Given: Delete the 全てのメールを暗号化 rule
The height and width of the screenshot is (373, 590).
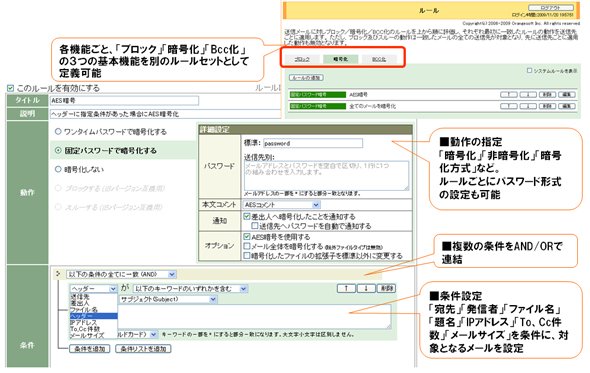Looking at the screenshot, I should tap(547, 106).
